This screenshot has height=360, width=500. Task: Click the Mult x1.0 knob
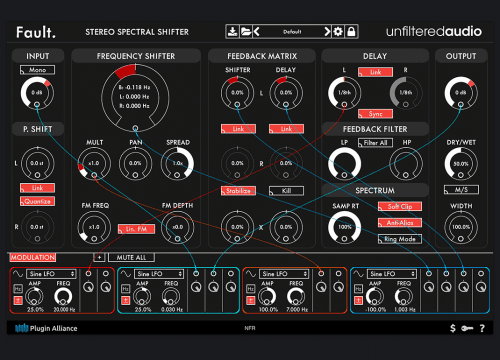94,163
